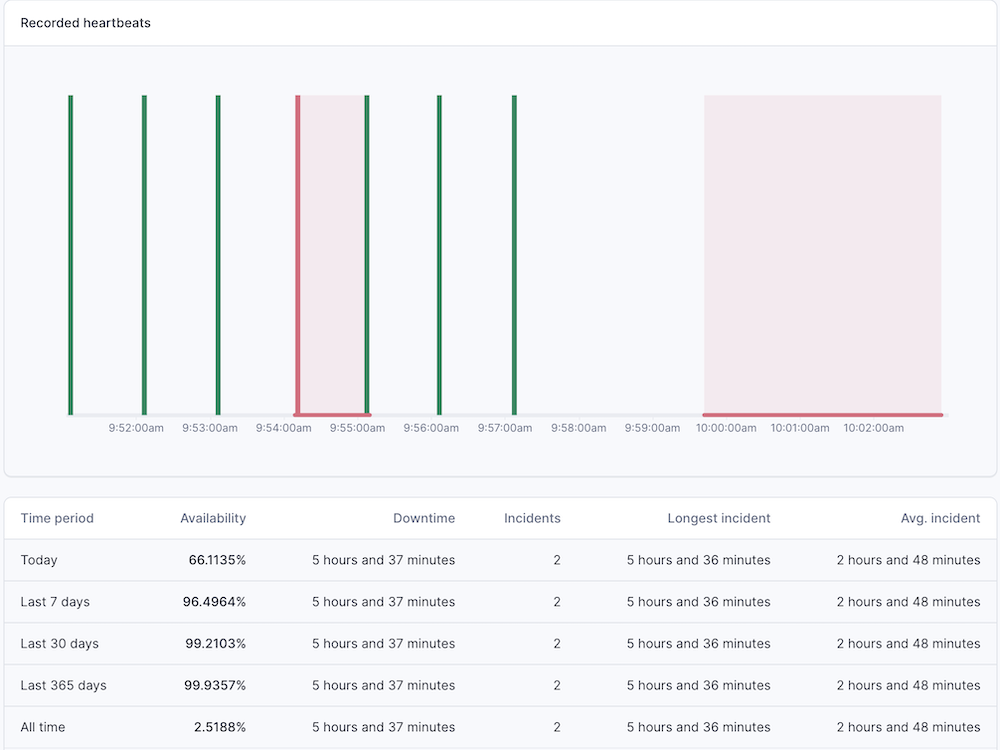Click the 9:59:00am axis label

click(x=652, y=428)
